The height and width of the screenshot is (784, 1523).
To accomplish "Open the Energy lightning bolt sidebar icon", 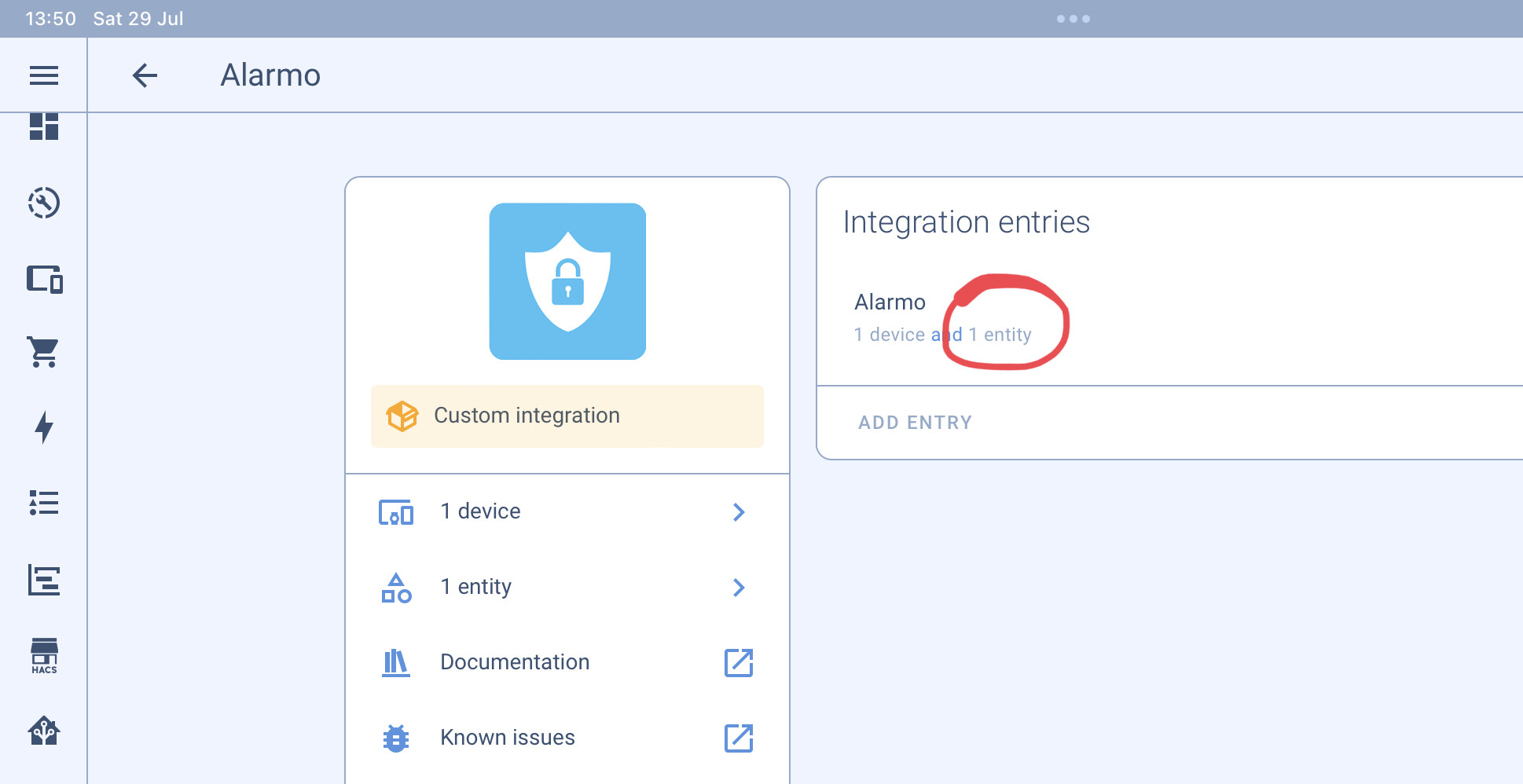I will 44,427.
